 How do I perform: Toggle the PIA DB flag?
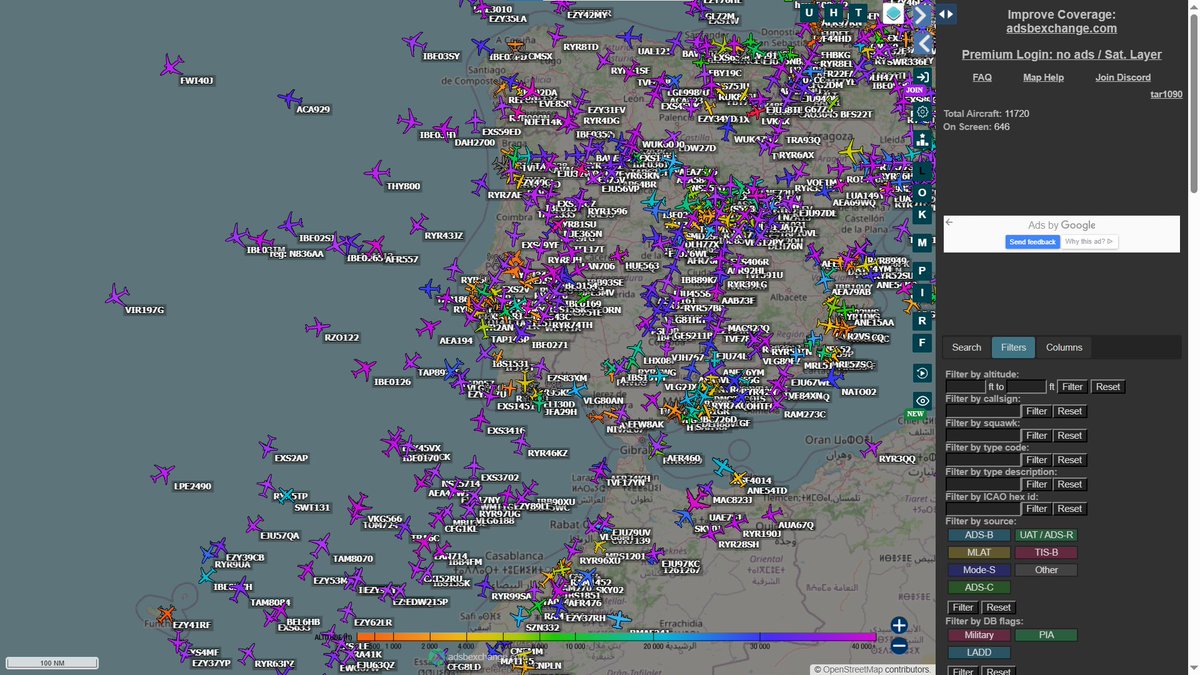pos(1046,635)
